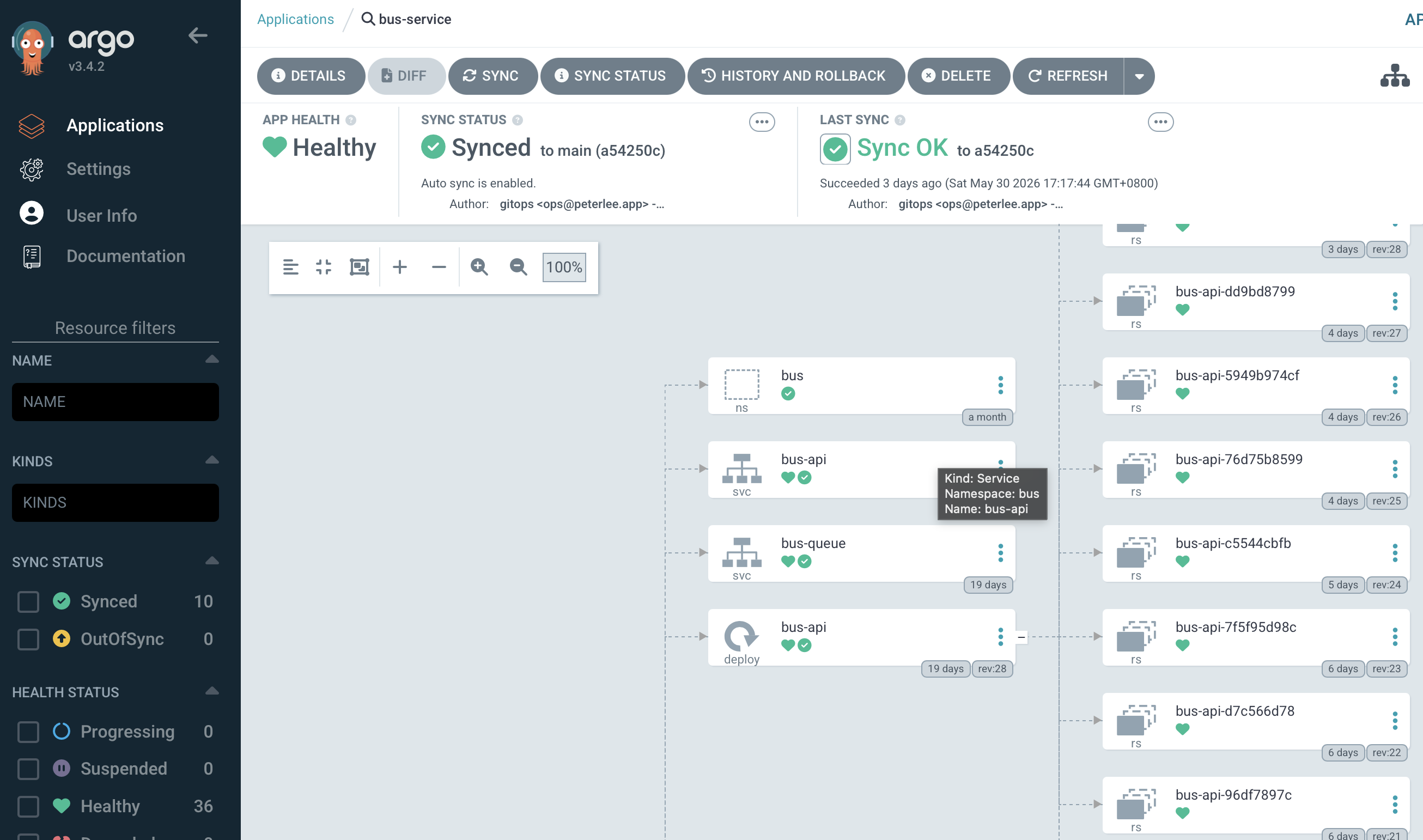Viewport: 1423px width, 840px height.
Task: Click the SYNC button
Action: (492, 76)
